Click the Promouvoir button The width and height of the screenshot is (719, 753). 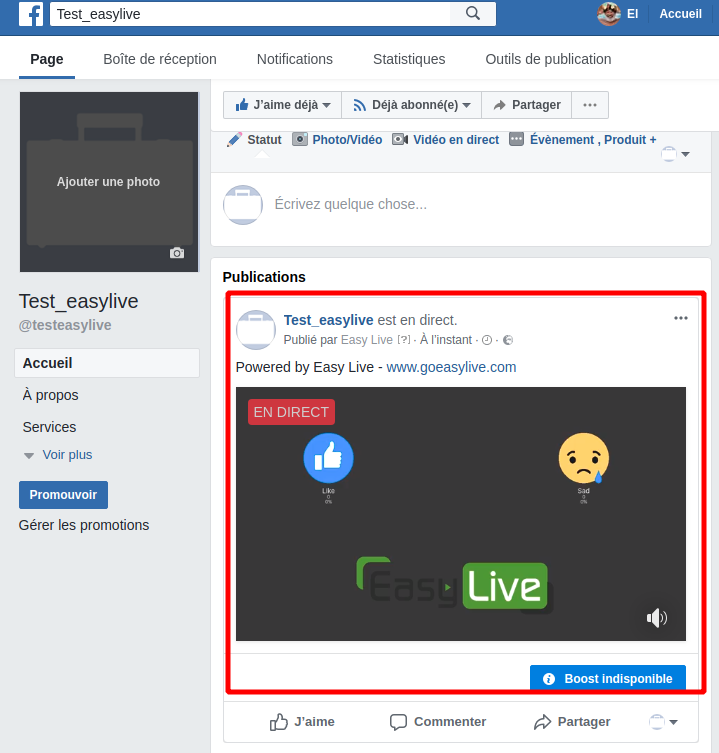point(63,495)
